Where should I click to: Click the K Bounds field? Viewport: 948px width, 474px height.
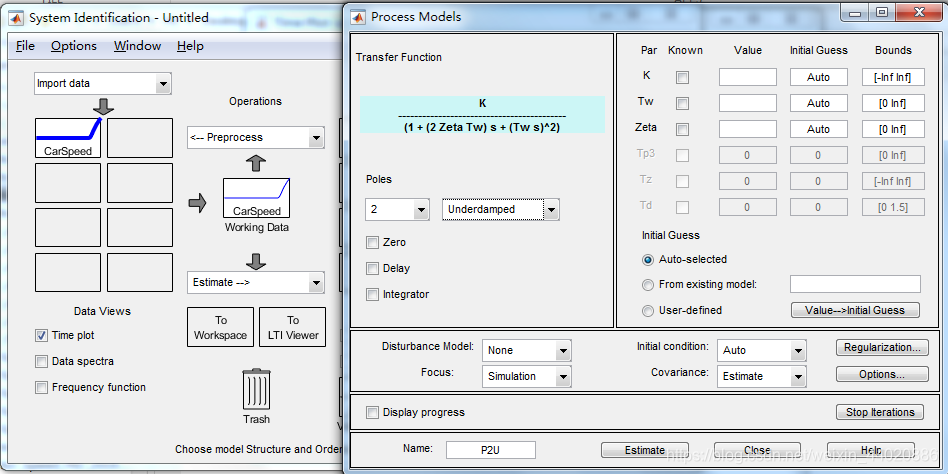click(894, 77)
